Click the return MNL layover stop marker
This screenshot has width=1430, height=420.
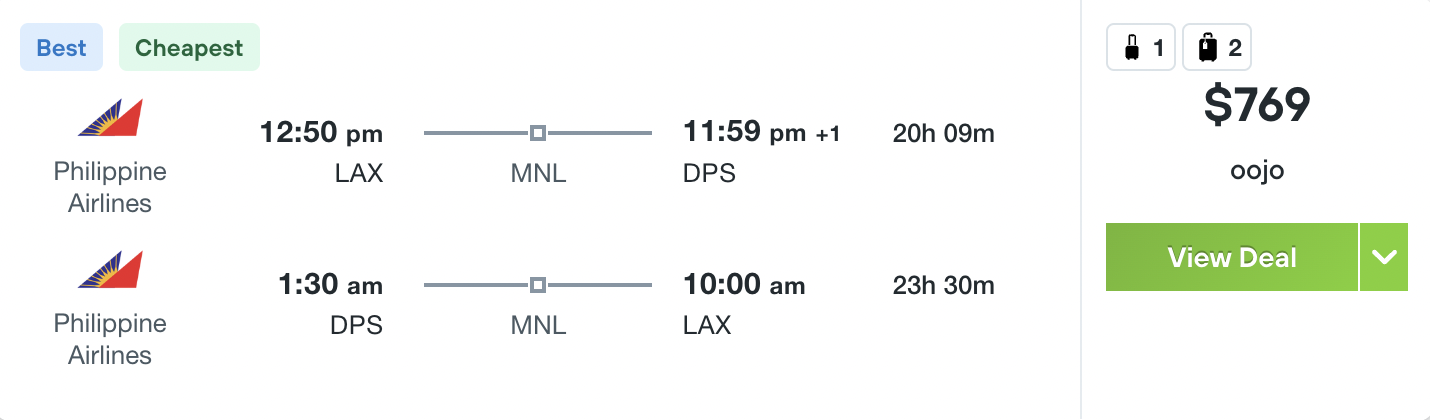tap(538, 285)
